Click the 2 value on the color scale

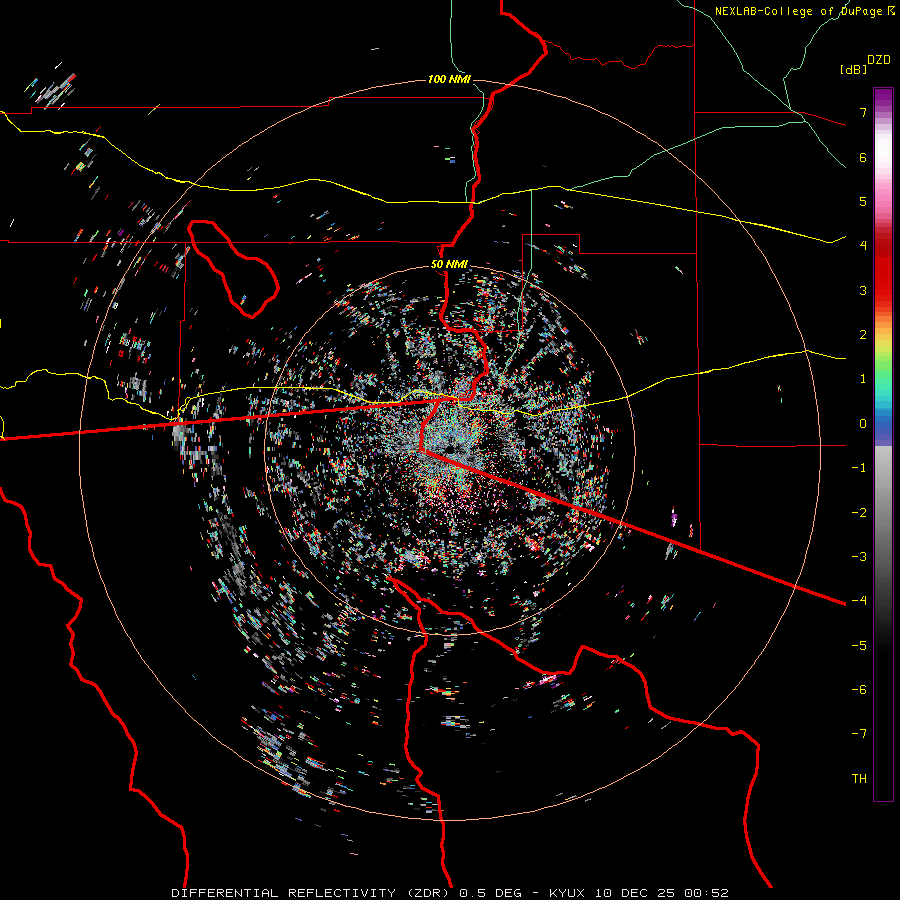(863, 335)
